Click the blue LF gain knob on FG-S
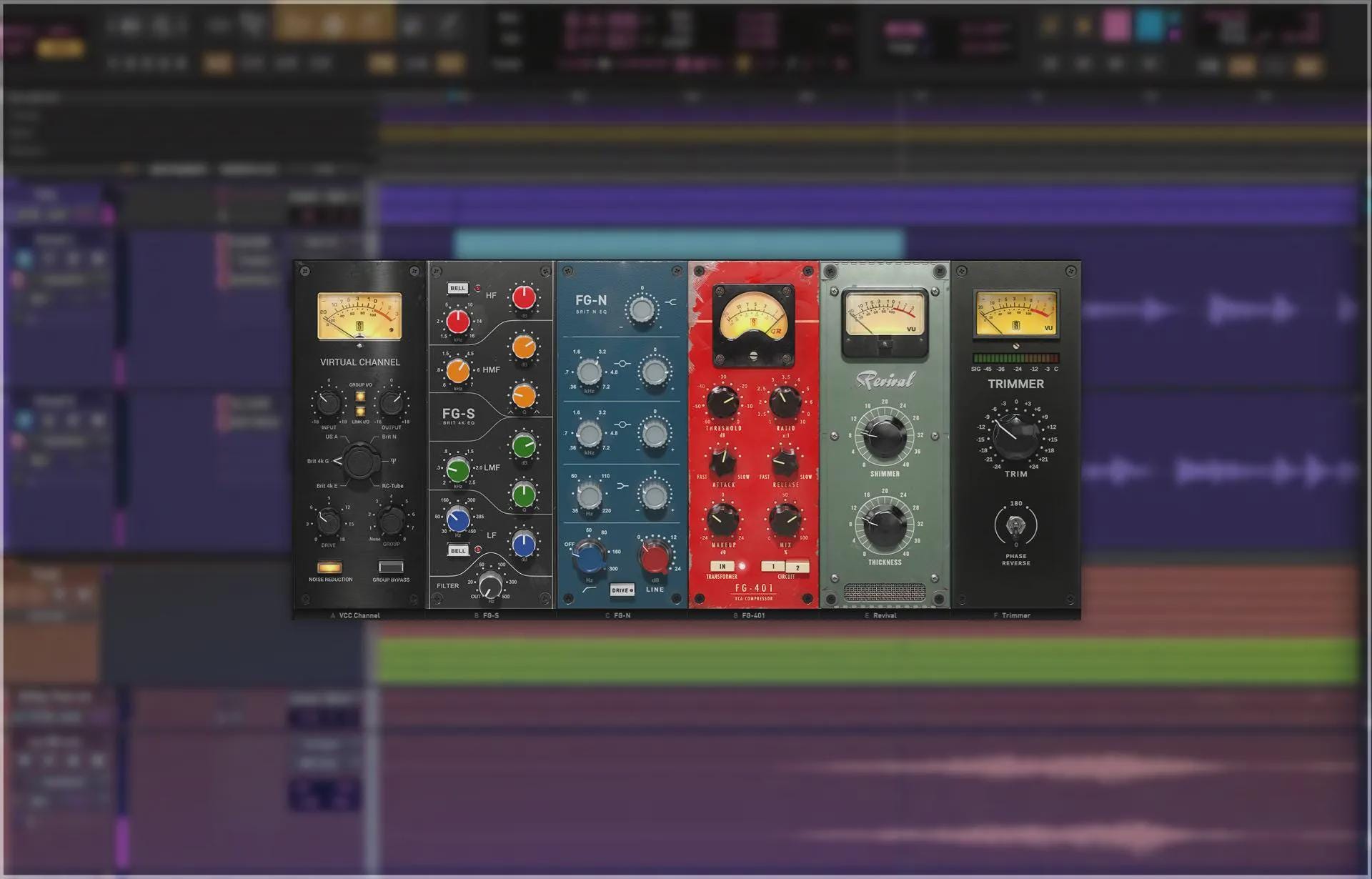 [524, 544]
